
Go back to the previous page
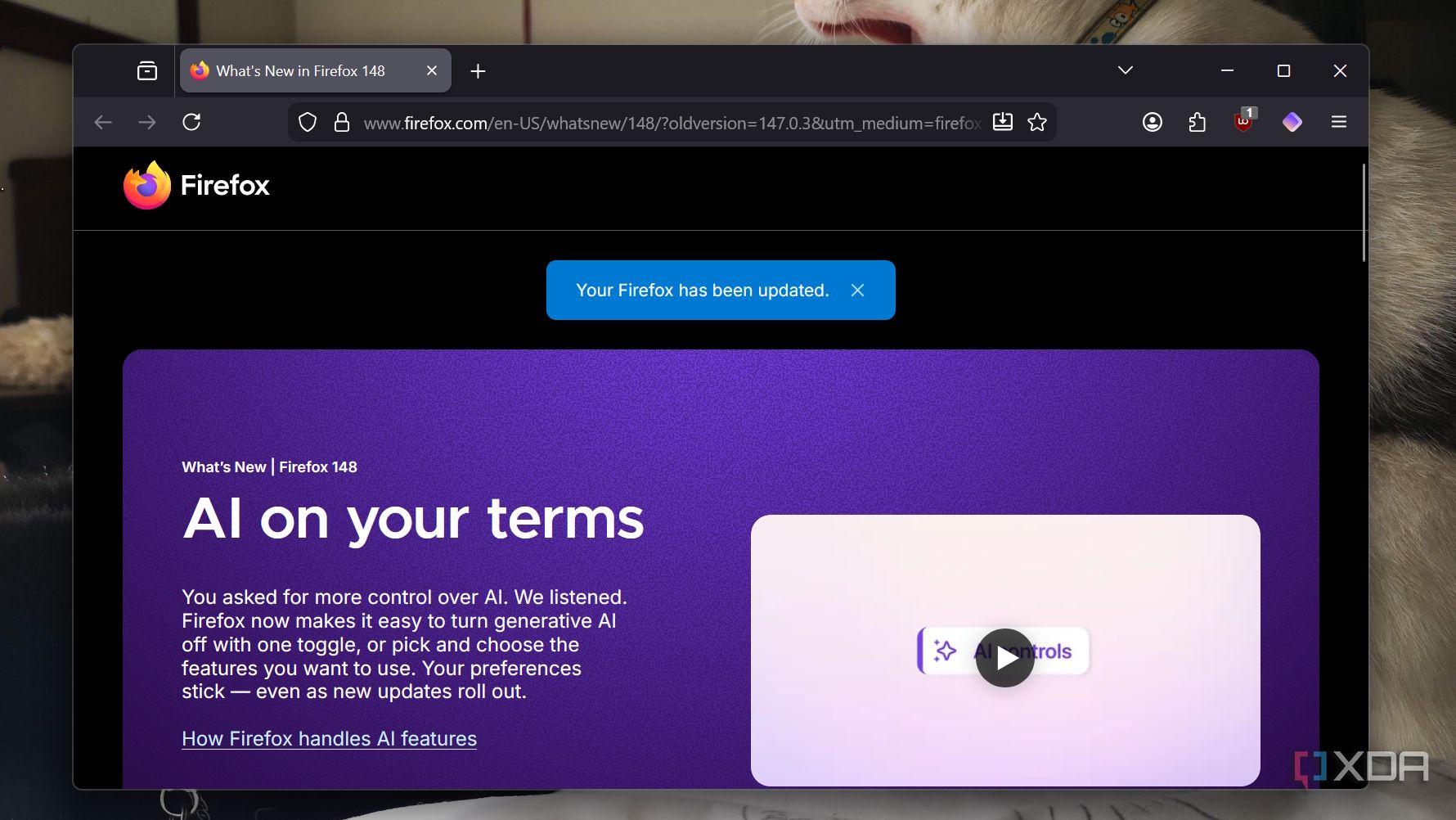coord(103,123)
